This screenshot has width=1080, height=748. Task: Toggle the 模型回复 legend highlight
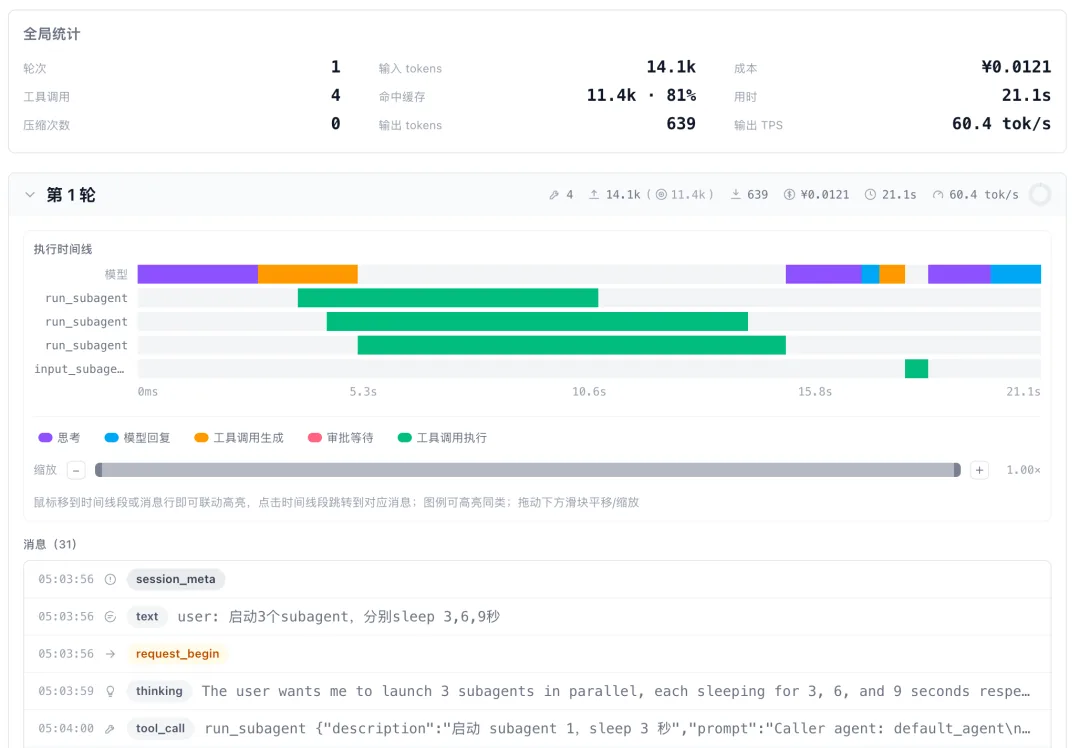click(x=137, y=437)
